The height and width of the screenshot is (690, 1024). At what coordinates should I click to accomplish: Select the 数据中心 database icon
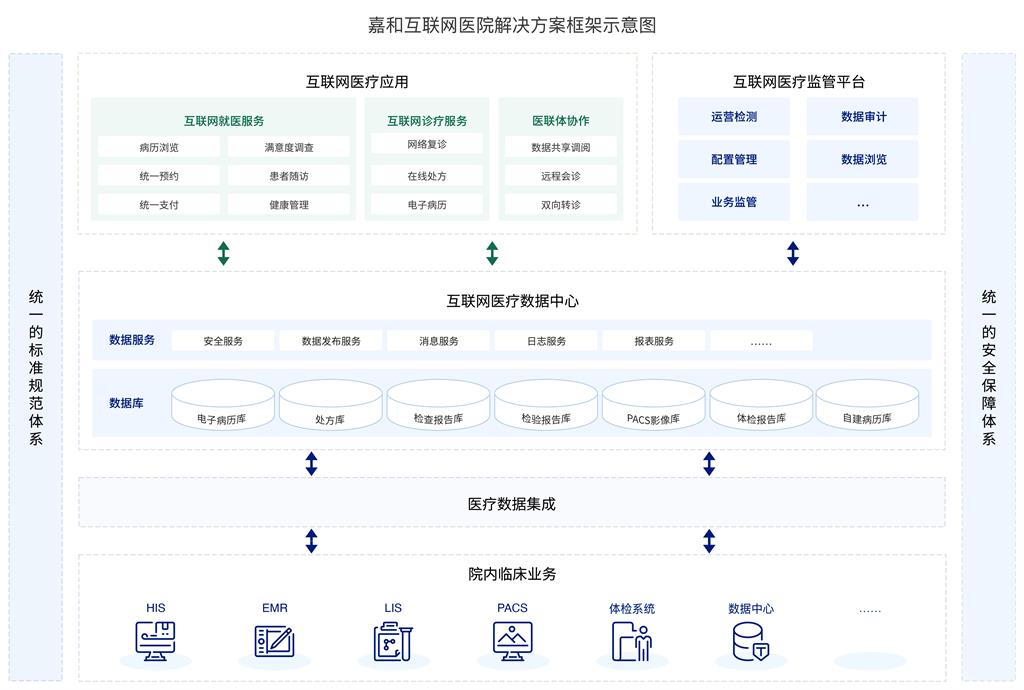(x=751, y=641)
